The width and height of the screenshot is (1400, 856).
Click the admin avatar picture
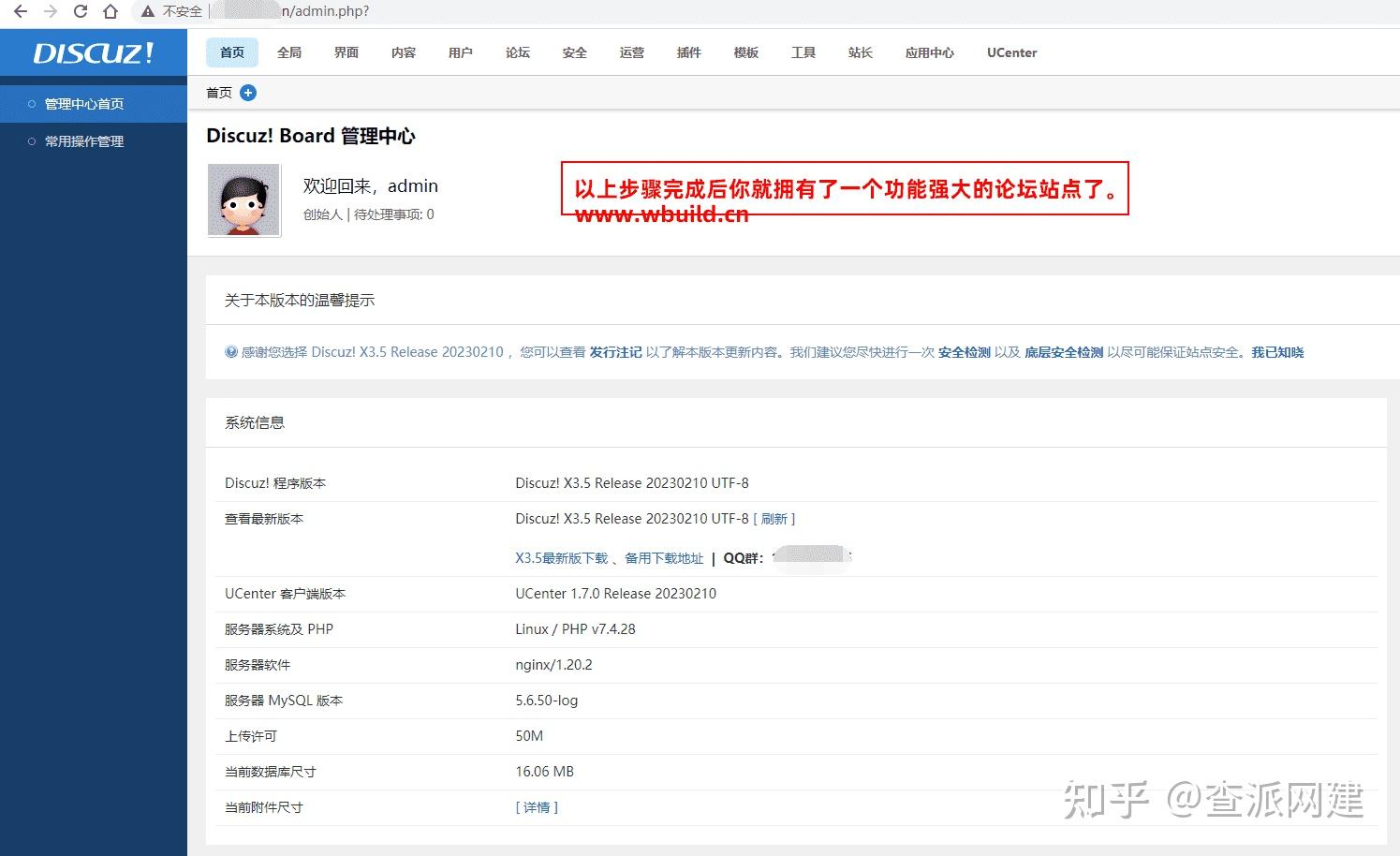pos(243,199)
